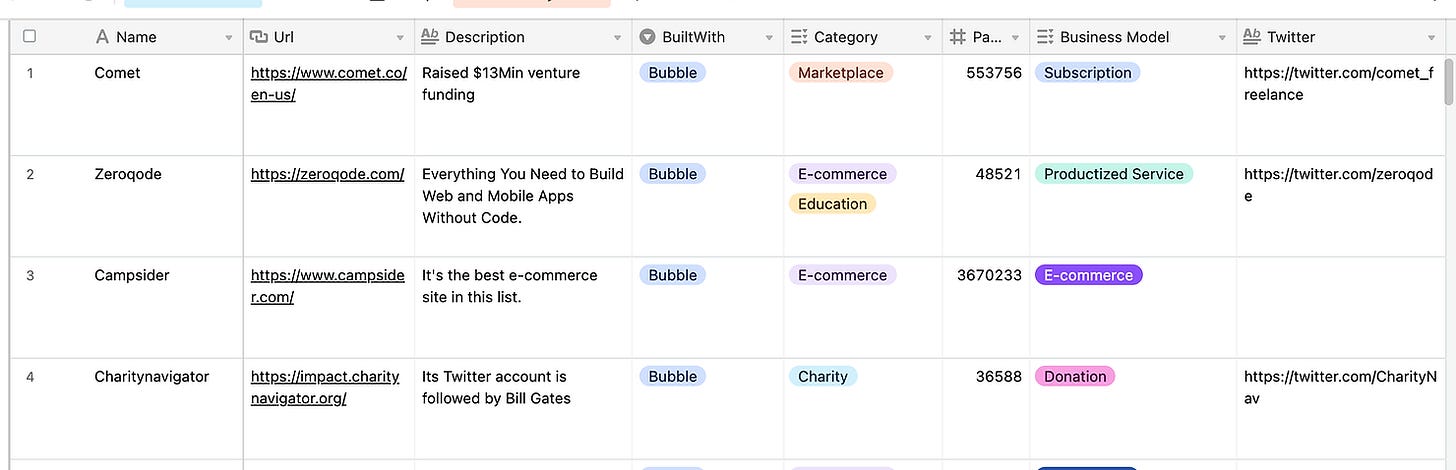Click the Category multi-select icon

[x=799, y=37]
